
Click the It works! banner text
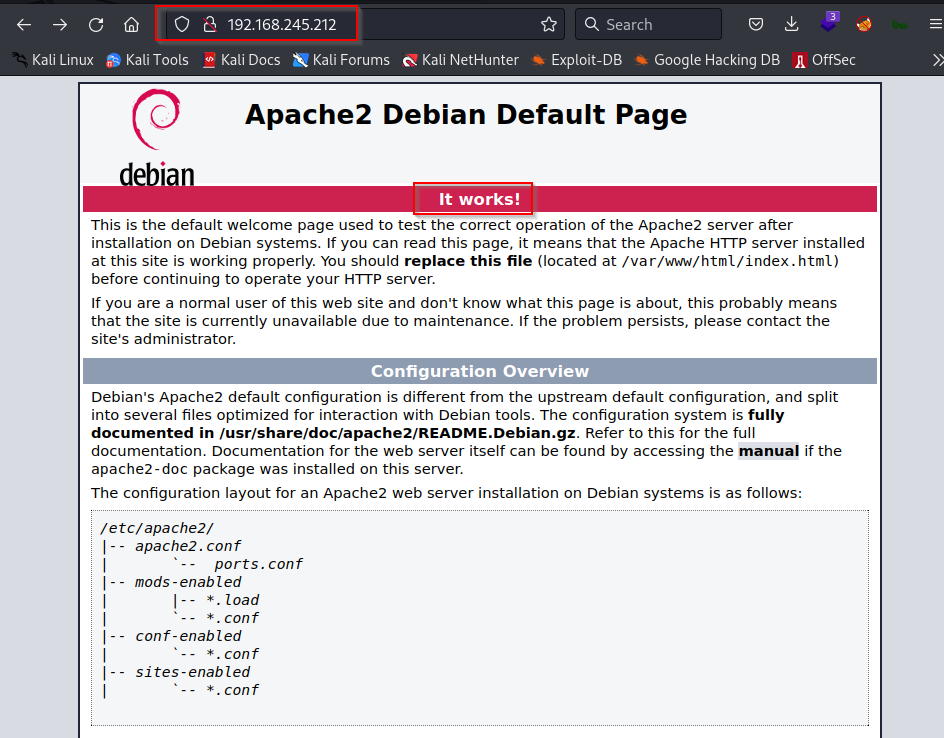[479, 199]
